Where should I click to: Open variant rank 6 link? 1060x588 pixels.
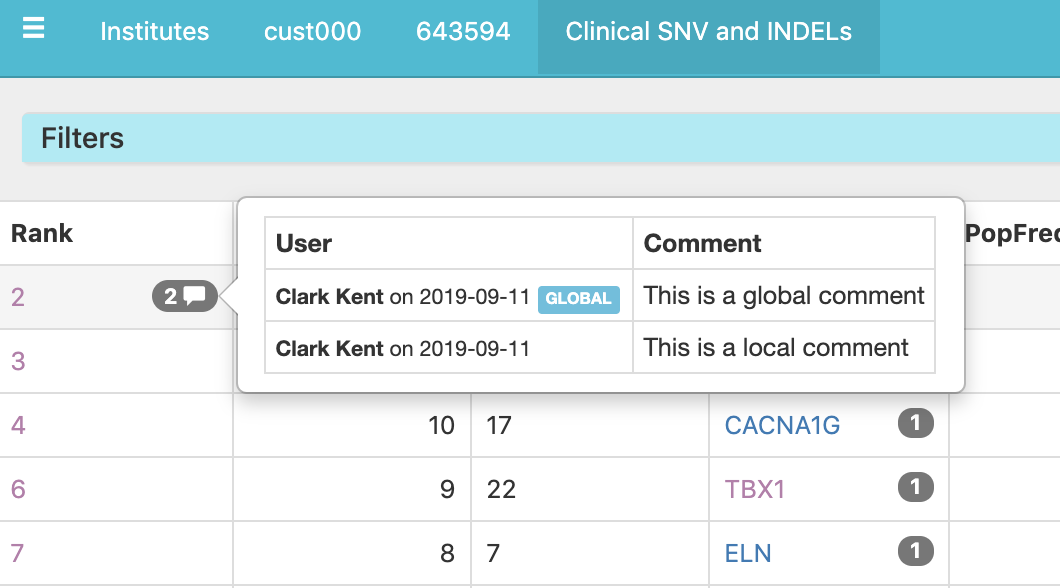click(18, 489)
